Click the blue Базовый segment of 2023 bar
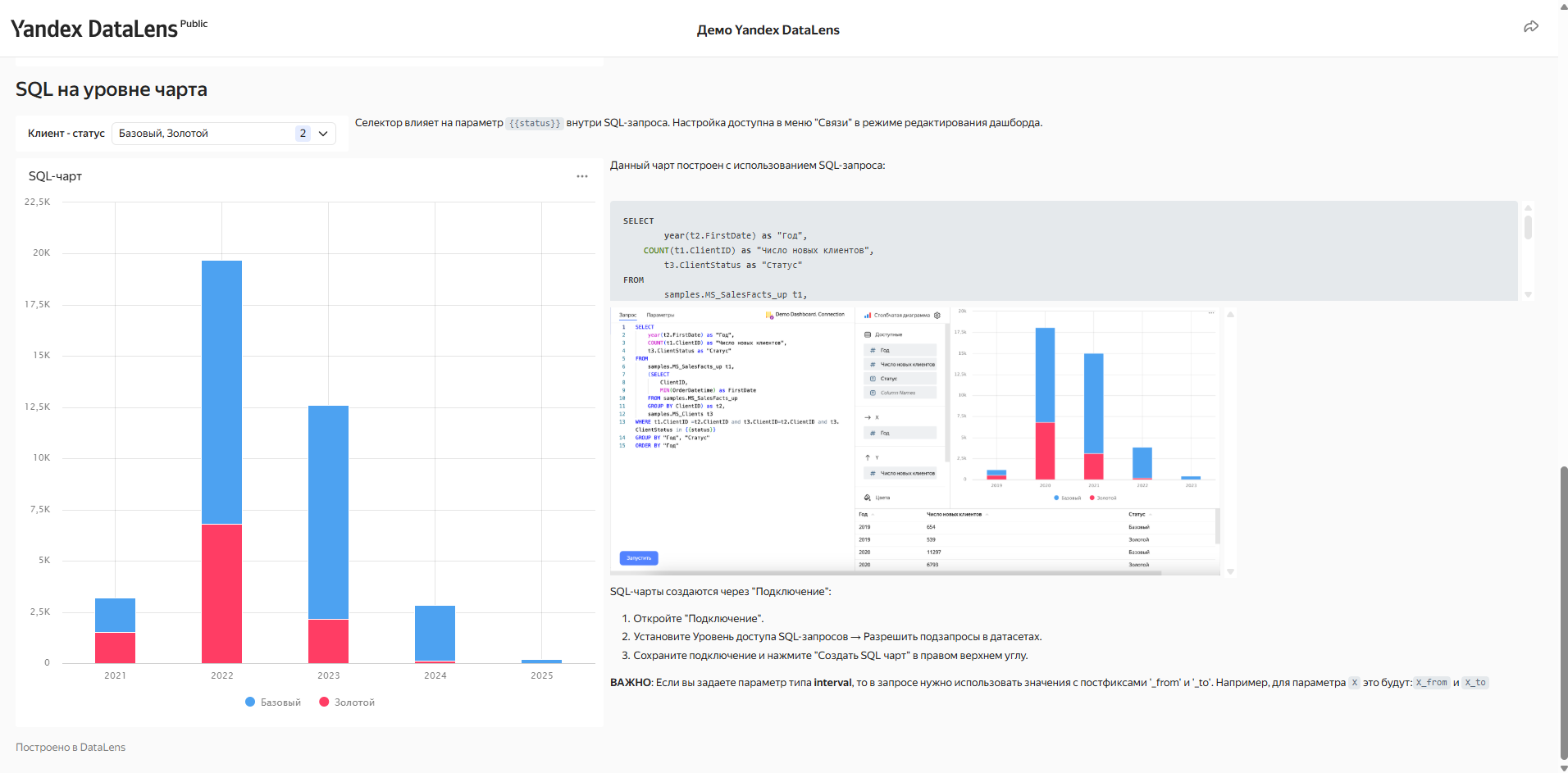This screenshot has height=773, width=1568. click(328, 512)
